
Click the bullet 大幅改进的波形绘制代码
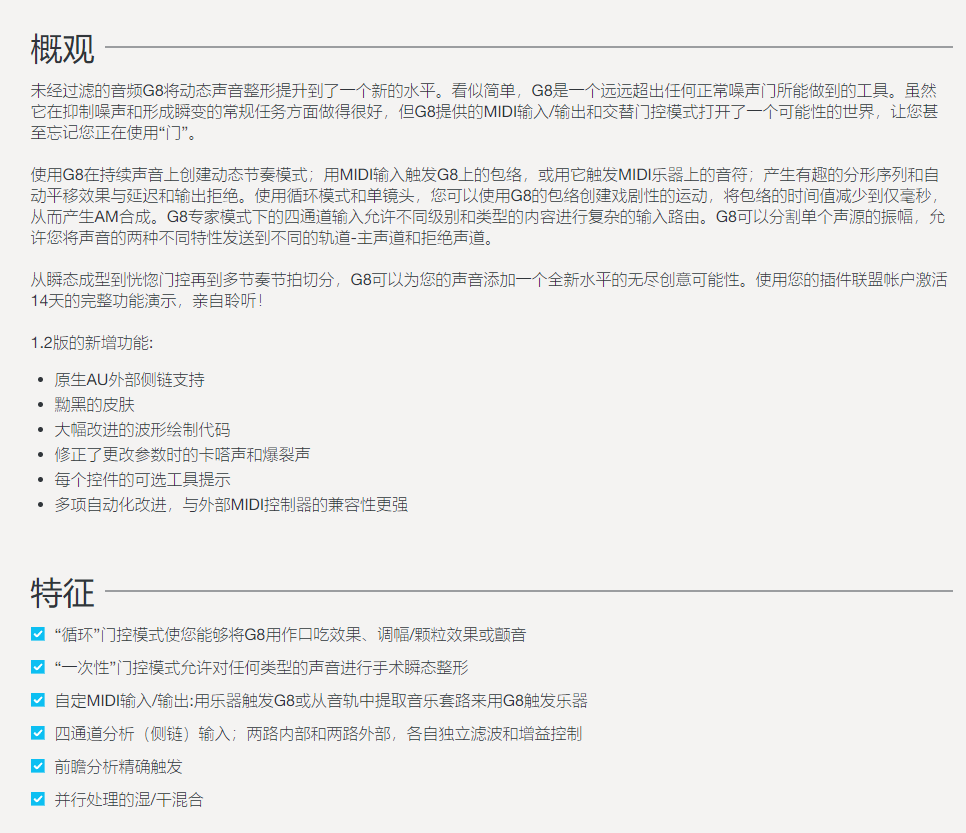[142, 429]
